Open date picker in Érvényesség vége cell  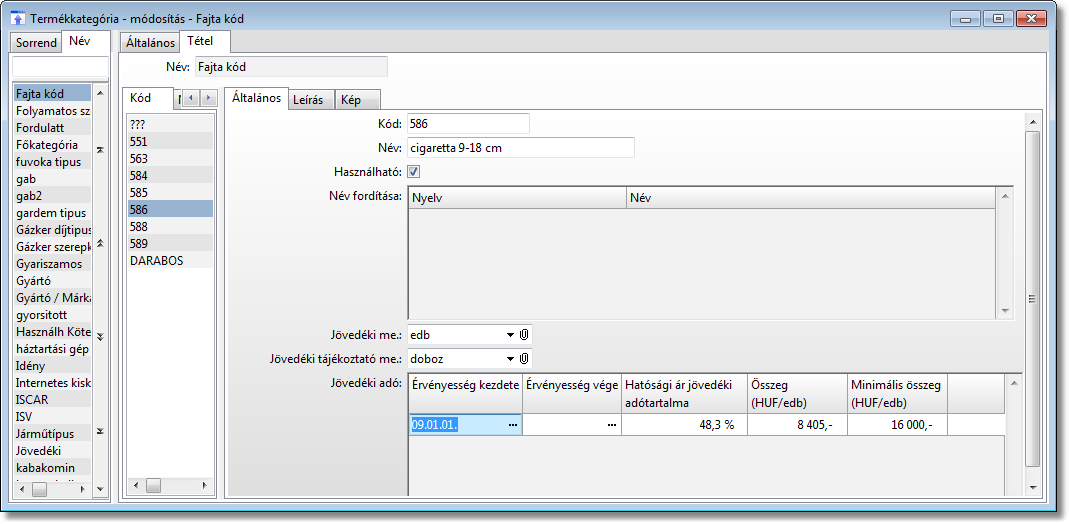612,425
